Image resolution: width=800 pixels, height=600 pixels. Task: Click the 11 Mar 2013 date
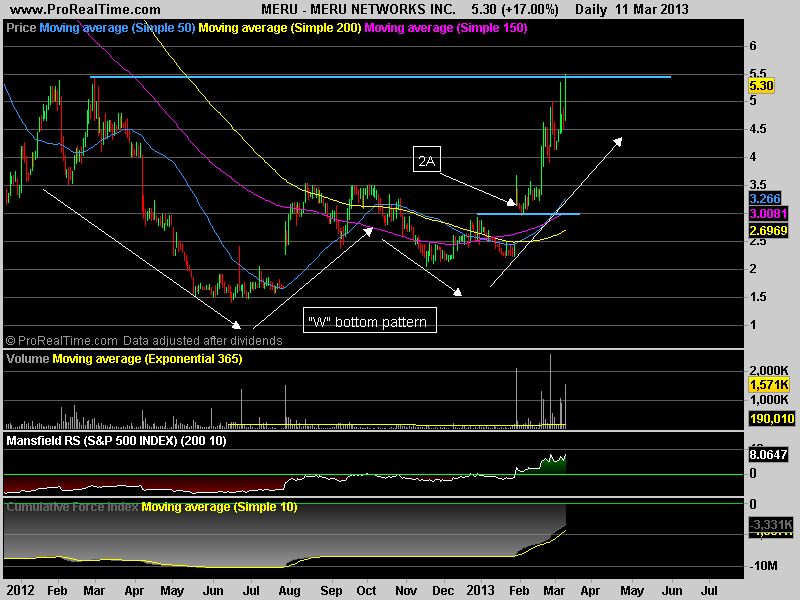pos(652,9)
